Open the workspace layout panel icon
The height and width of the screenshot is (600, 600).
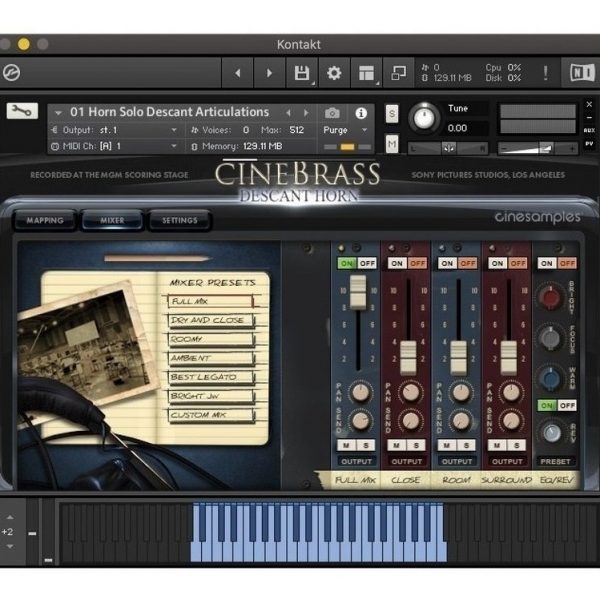tap(366, 73)
